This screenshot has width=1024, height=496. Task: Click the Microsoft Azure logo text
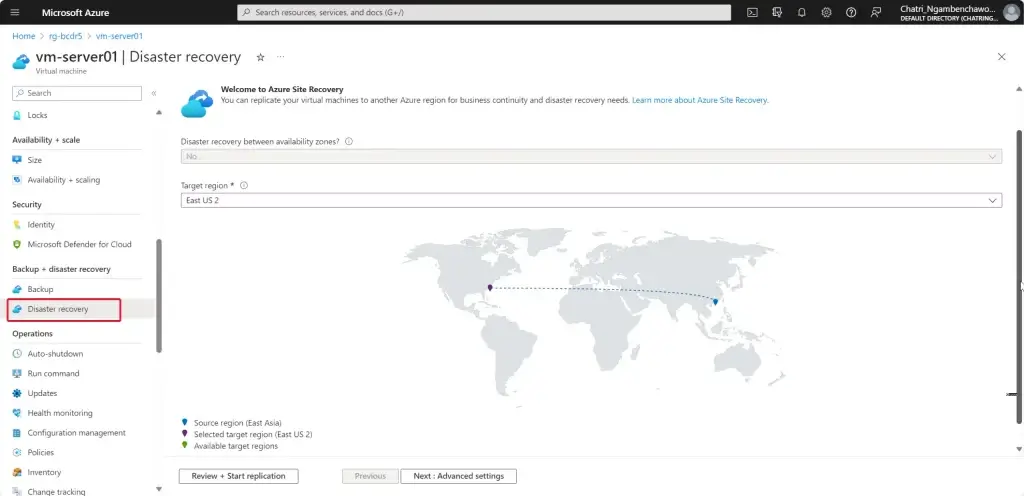76,12
